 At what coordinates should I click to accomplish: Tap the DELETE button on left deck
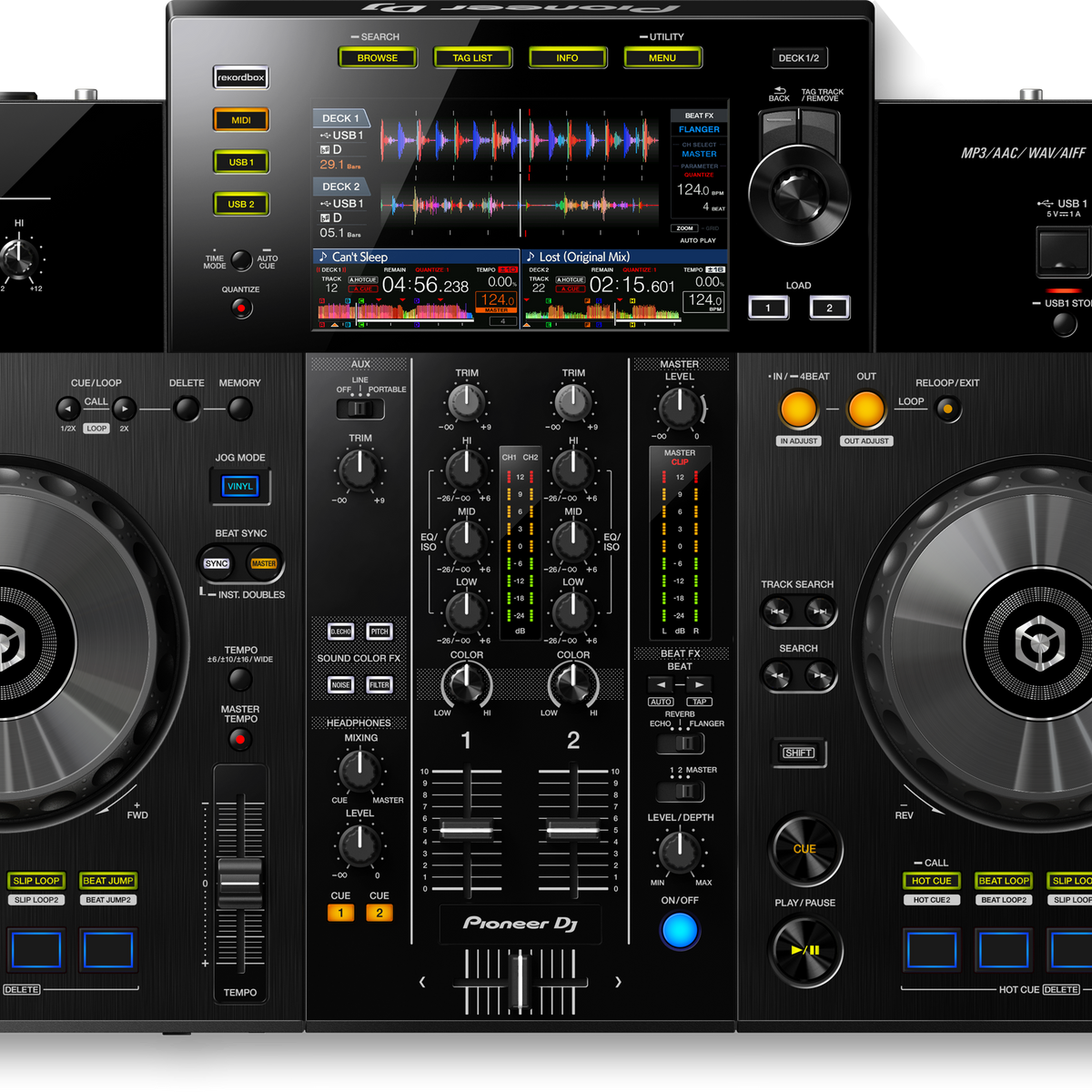(187, 409)
